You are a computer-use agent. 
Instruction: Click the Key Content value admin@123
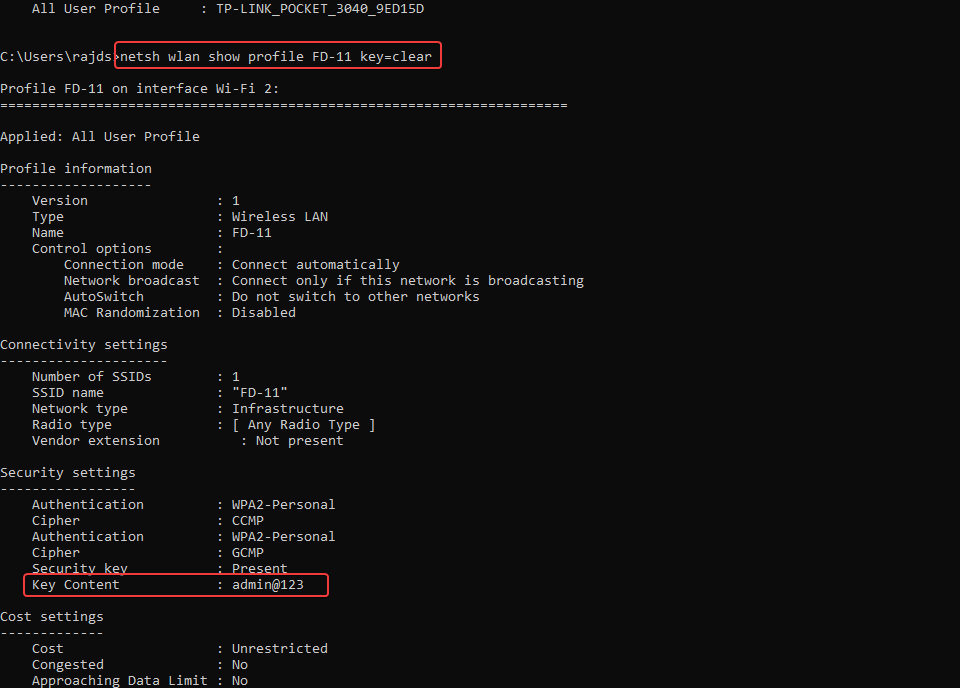pyautogui.click(x=268, y=584)
